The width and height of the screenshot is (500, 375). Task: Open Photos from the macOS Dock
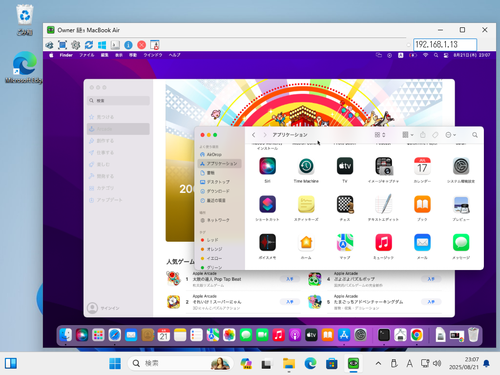coord(229,335)
